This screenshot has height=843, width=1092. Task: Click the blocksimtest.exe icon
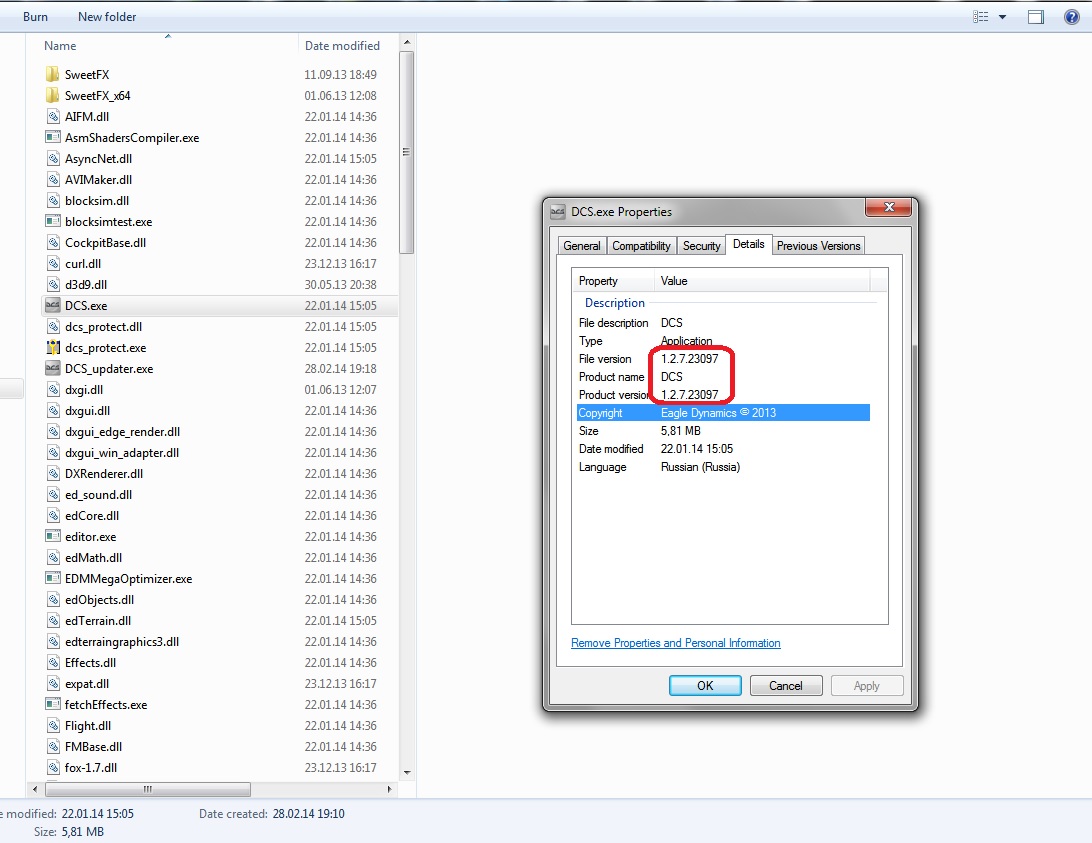point(52,222)
